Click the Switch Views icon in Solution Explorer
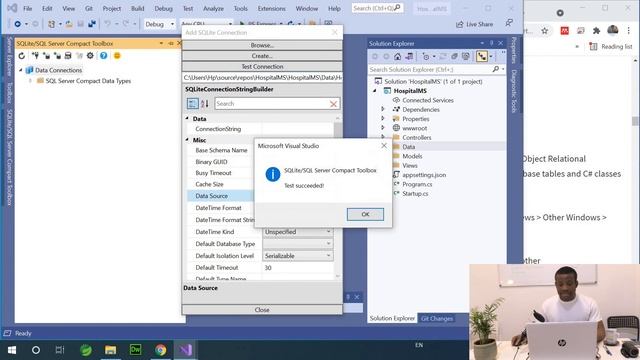Viewport: 640px width, 360px height. pyautogui.click(x=409, y=57)
